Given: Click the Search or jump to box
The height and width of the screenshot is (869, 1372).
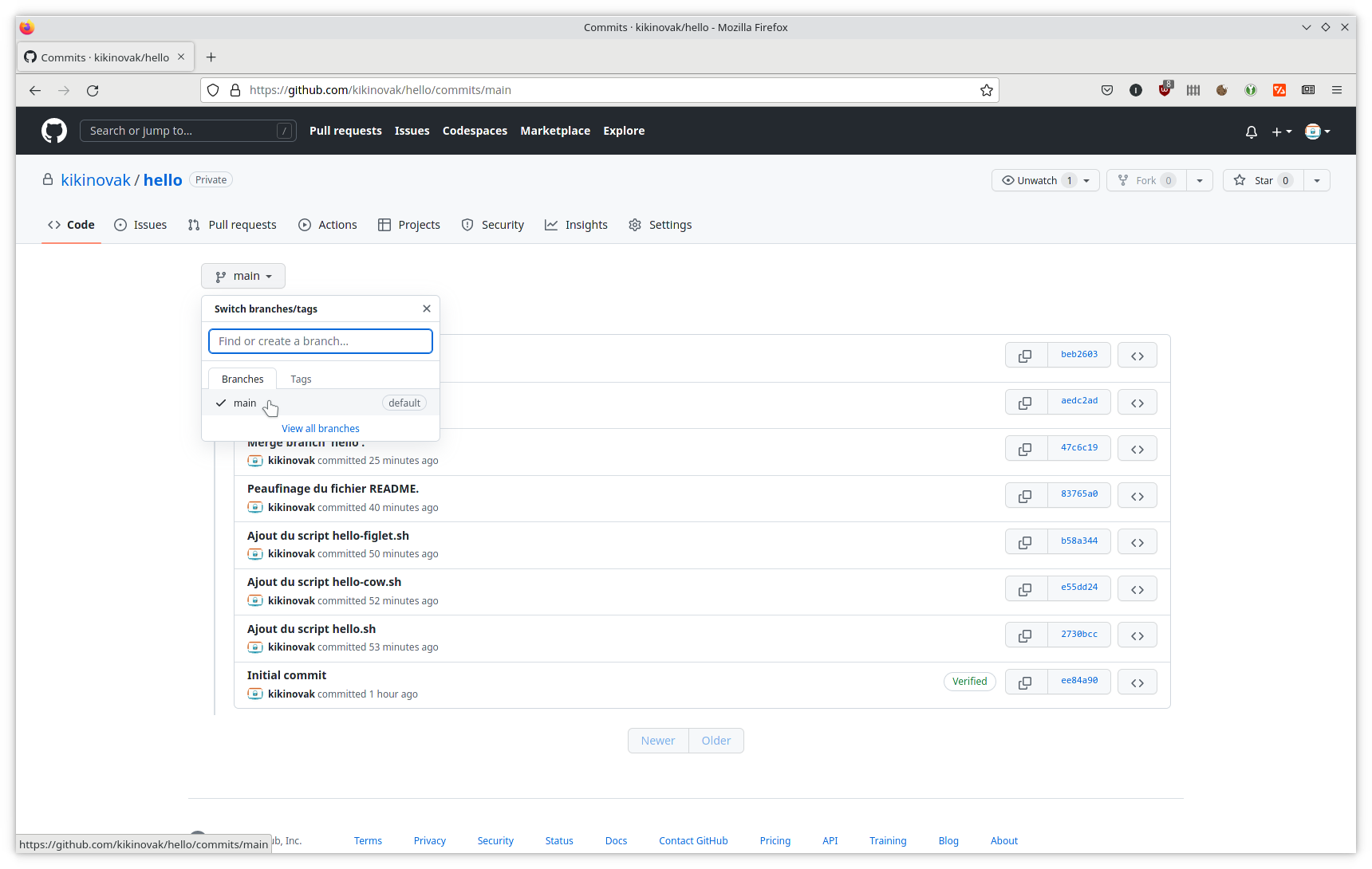Looking at the screenshot, I should [188, 131].
